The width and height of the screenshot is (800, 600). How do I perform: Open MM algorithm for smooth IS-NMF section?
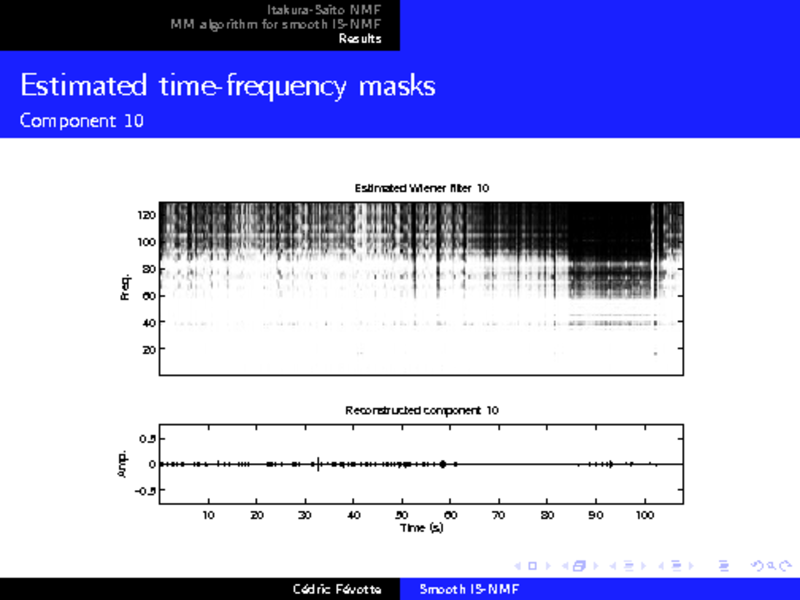click(276, 24)
